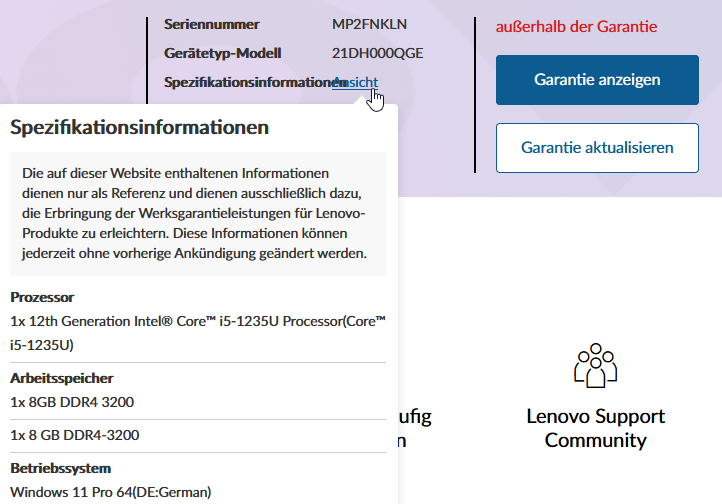Click the Arbeitsspeicher heading
The height and width of the screenshot is (504, 722).
62,378
